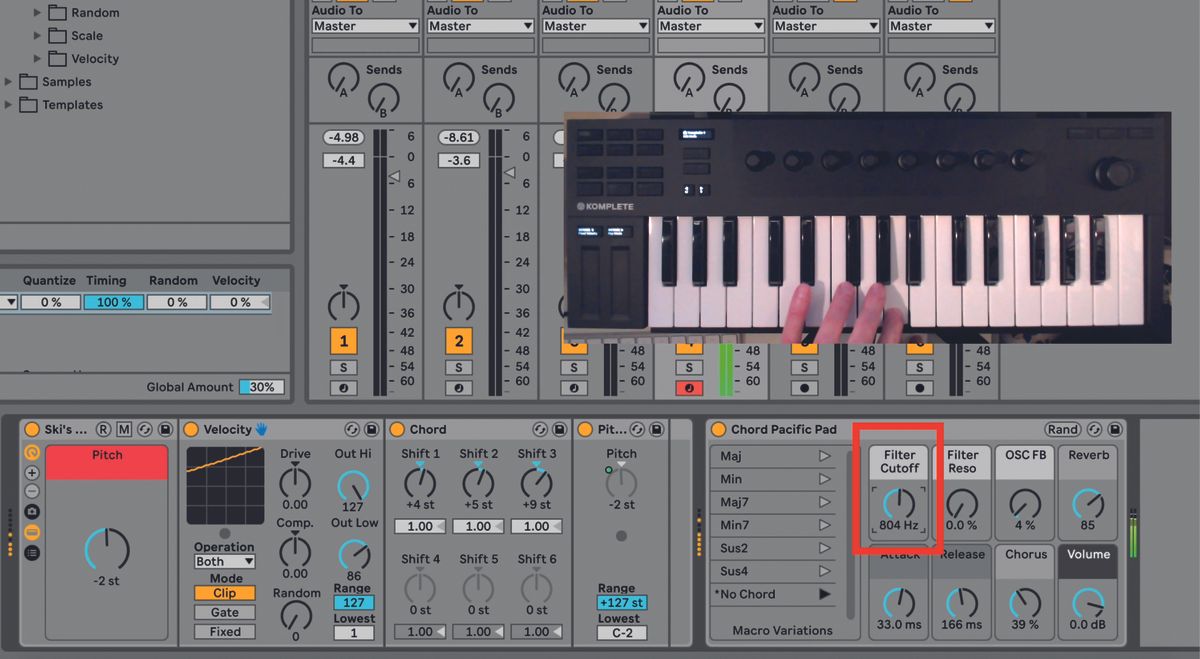
Task: Save the Velocity device preset
Action: 371,430
